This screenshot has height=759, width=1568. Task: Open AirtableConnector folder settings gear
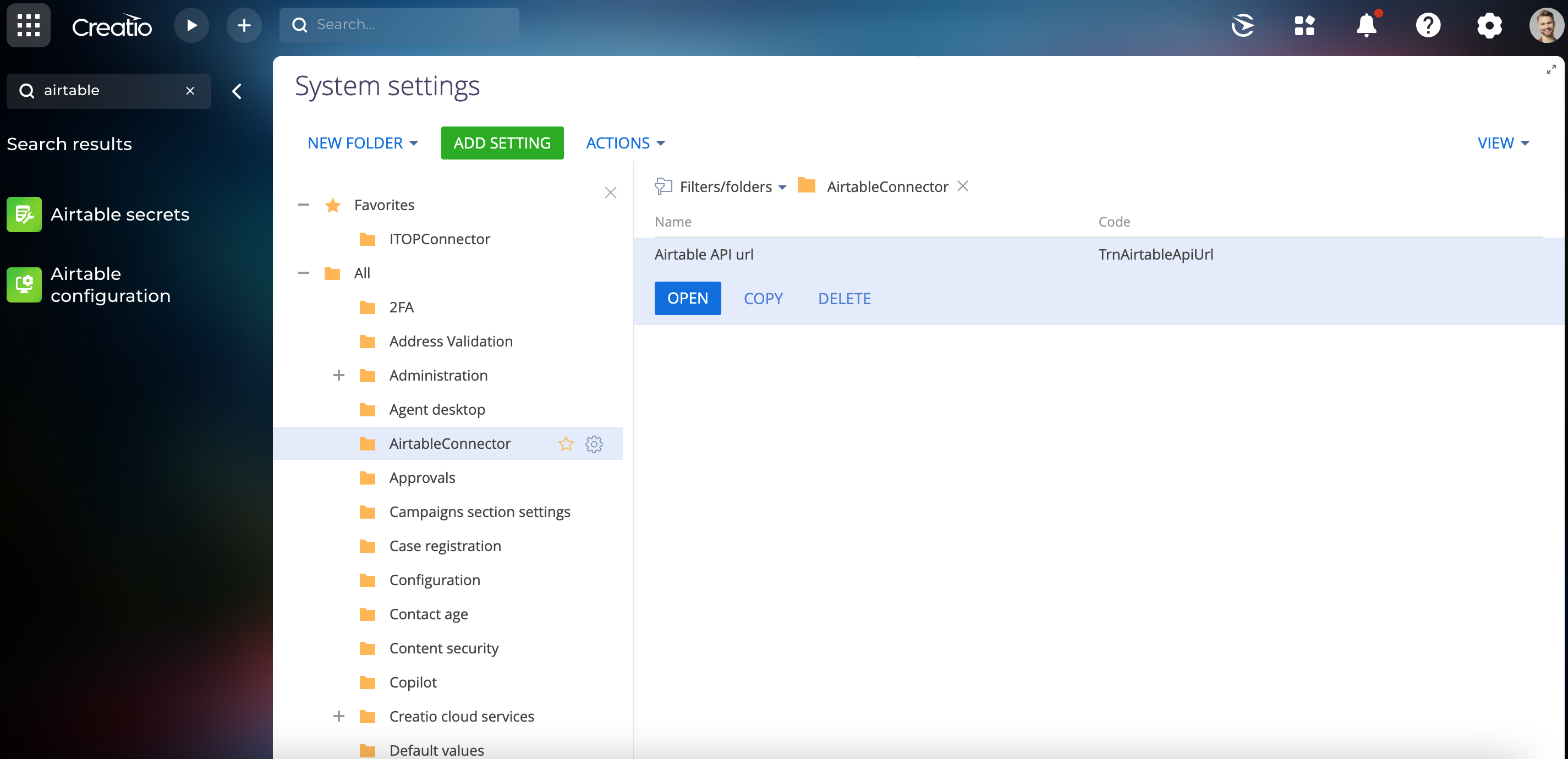pyautogui.click(x=594, y=444)
